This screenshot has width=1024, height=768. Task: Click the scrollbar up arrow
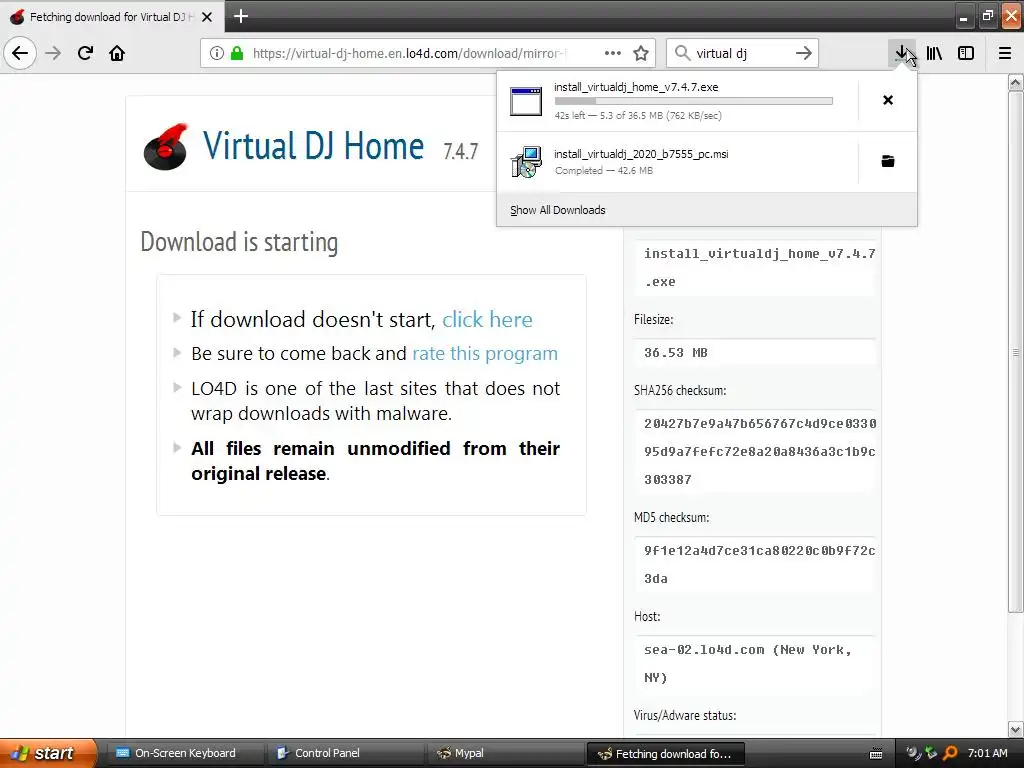click(1016, 82)
